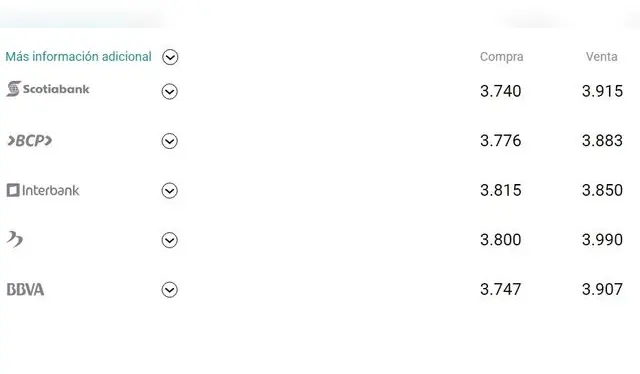
Task: Expand the Scotiabank row chevron
Action: pos(169,91)
